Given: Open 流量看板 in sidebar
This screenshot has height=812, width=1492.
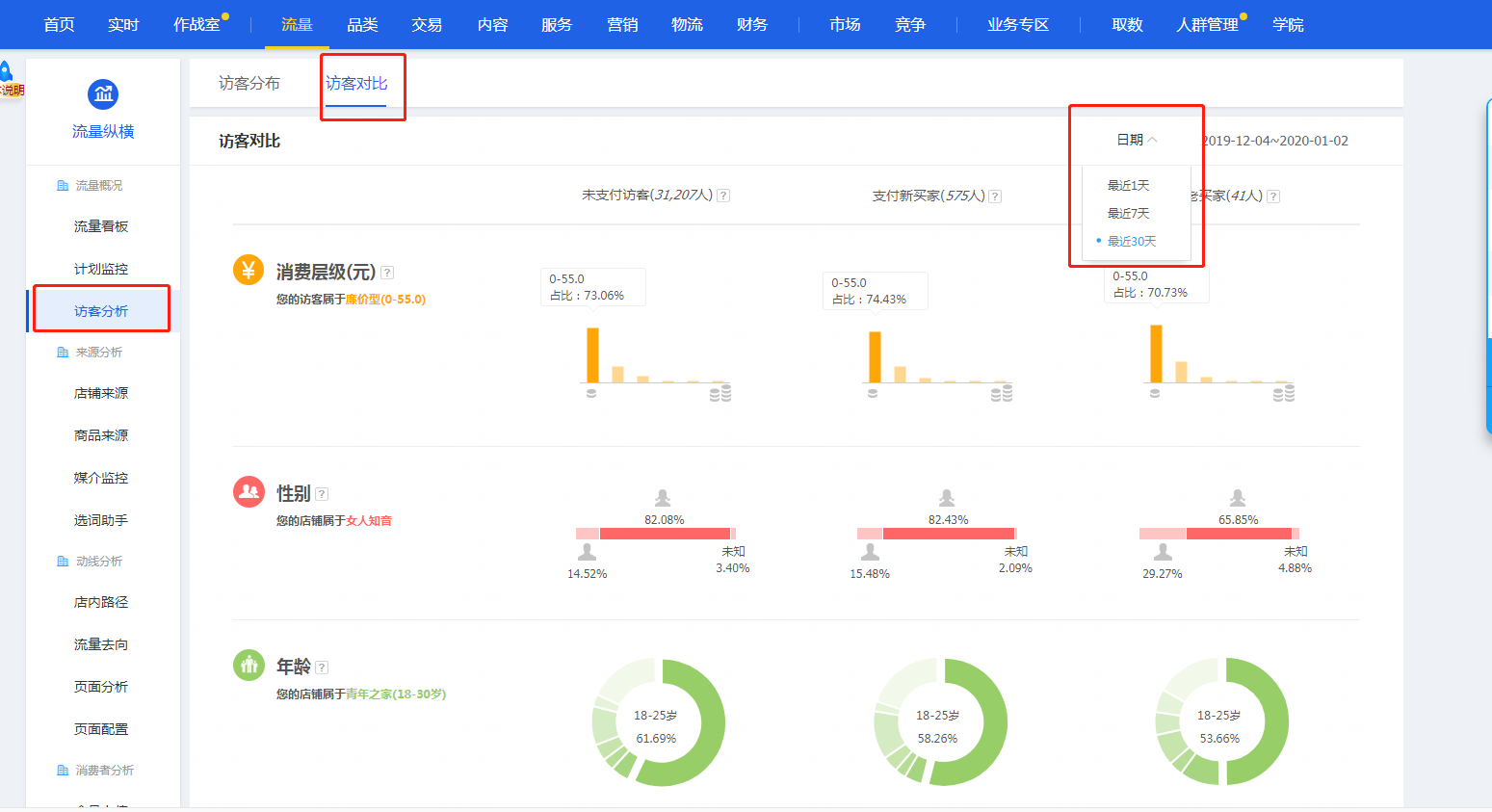Looking at the screenshot, I should tap(101, 226).
